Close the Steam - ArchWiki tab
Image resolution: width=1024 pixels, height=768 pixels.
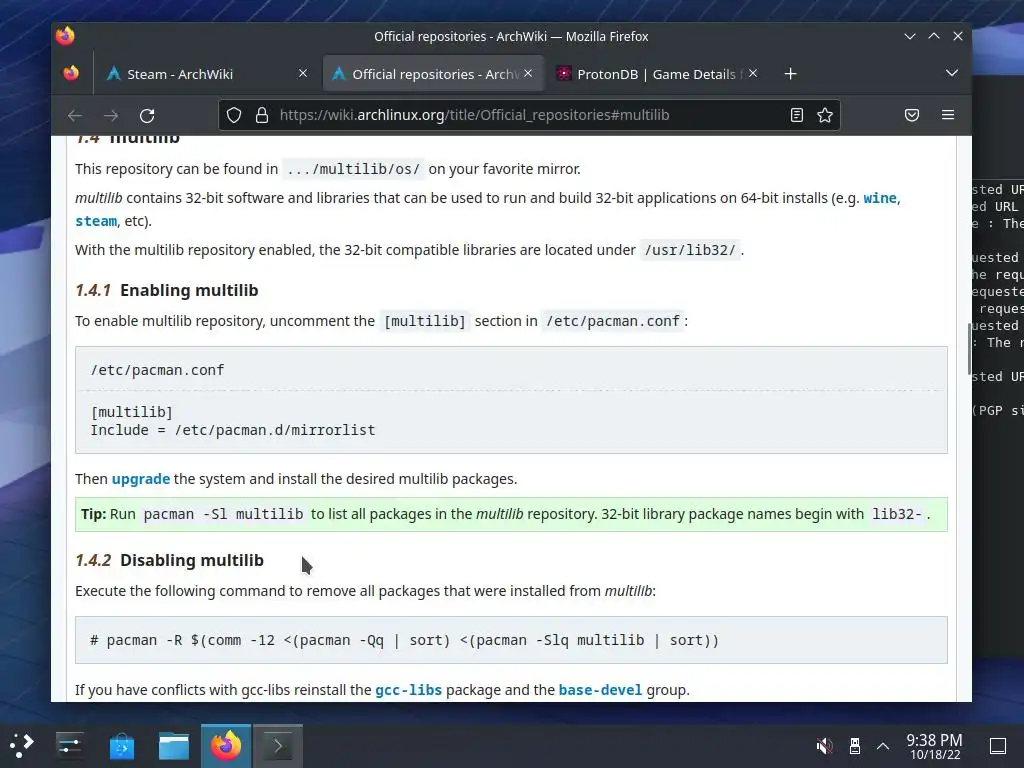click(303, 73)
